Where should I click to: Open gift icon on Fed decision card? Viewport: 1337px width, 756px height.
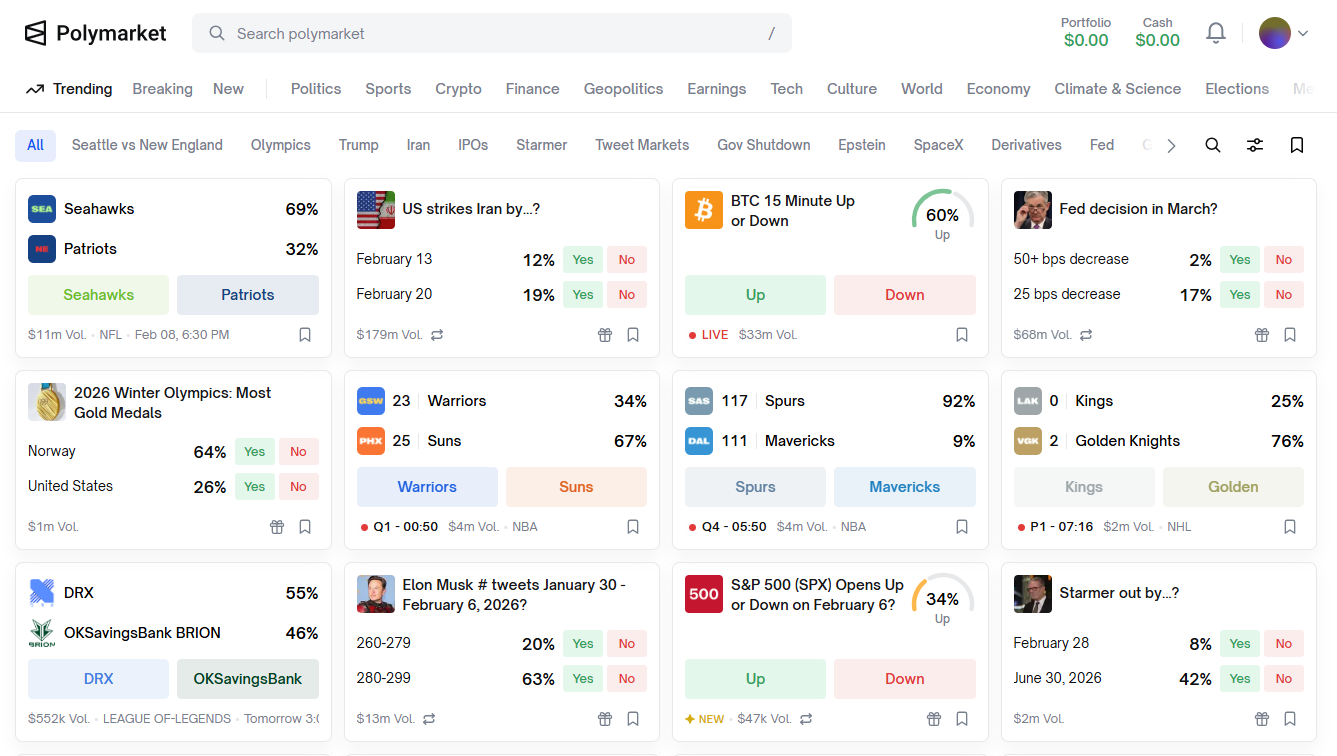coord(1262,335)
